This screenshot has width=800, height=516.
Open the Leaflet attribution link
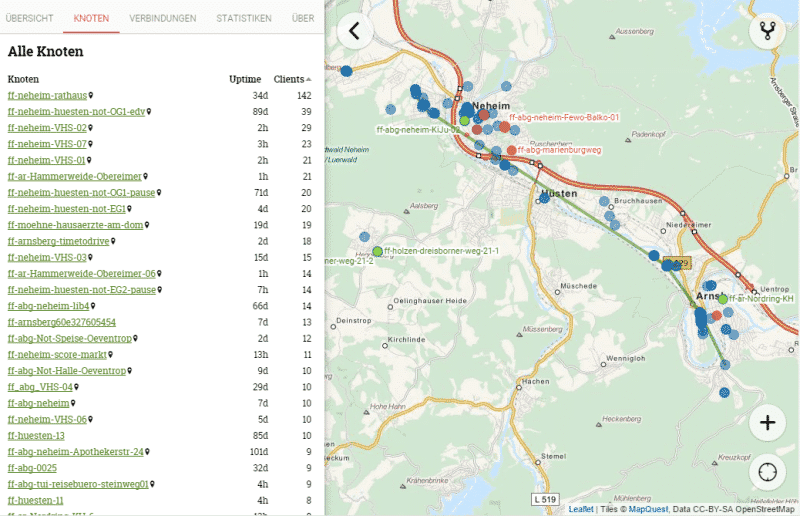tap(581, 509)
